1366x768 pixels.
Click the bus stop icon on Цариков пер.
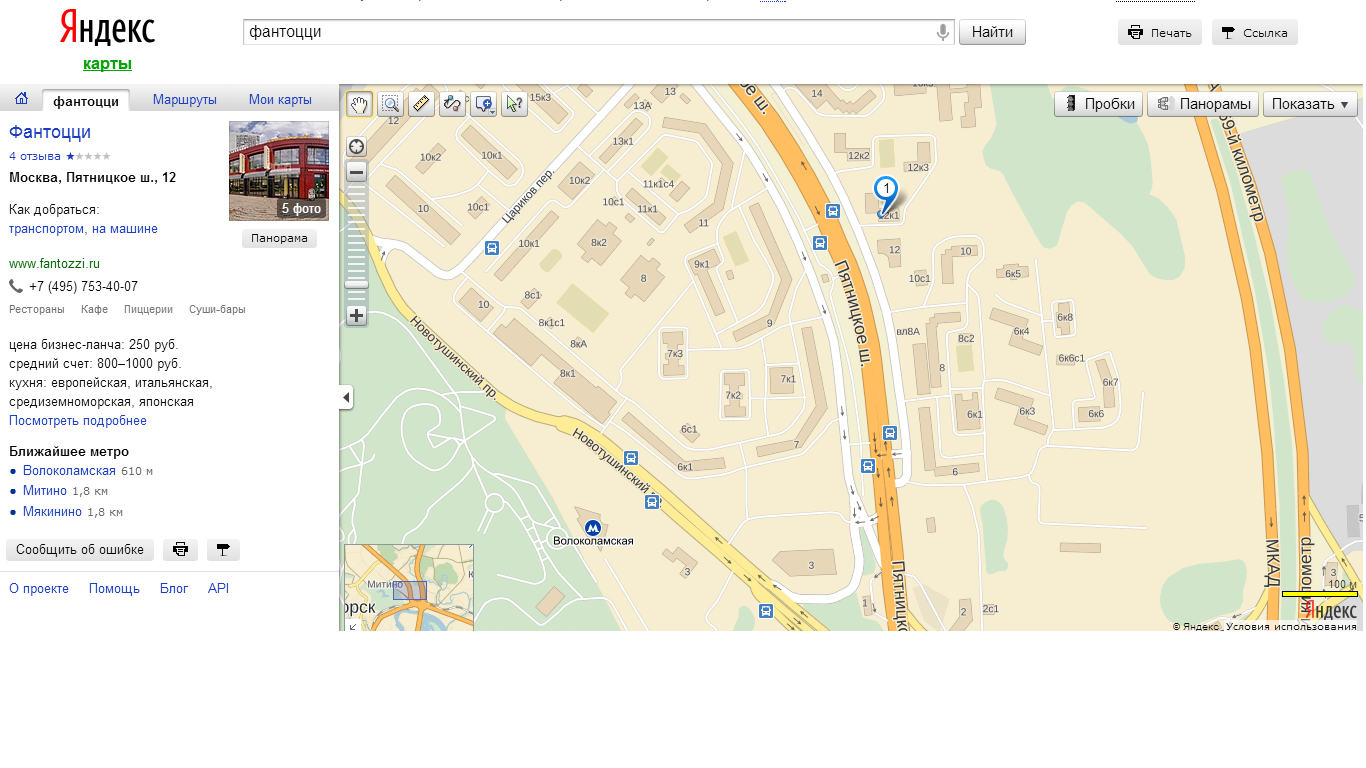(x=492, y=247)
